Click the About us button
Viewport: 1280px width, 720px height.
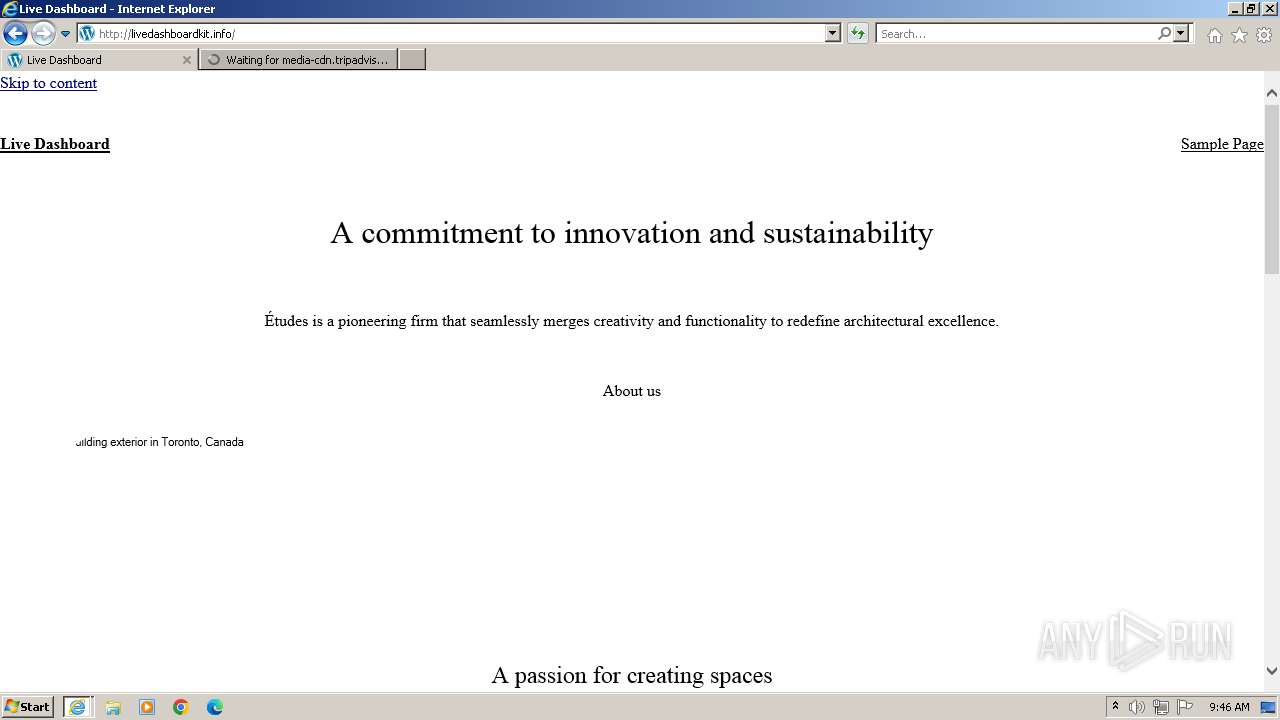coord(632,391)
